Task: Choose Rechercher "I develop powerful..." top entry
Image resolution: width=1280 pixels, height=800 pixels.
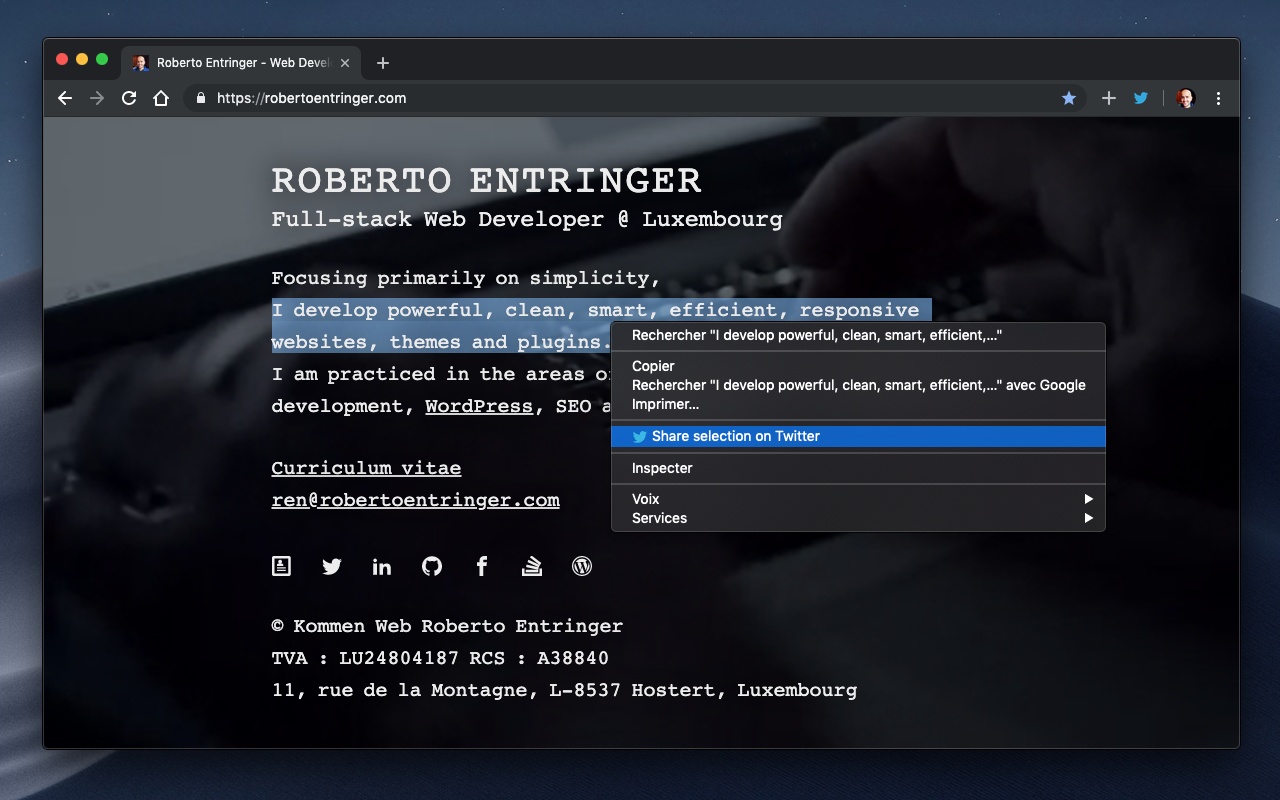Action: coord(858,335)
